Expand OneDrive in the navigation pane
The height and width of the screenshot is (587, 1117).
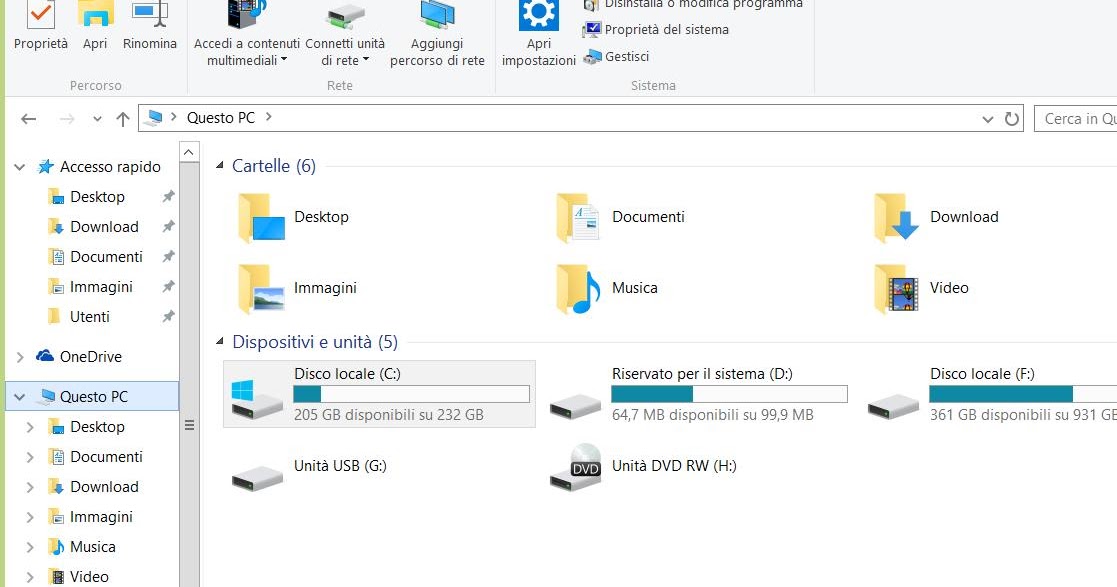click(18, 356)
